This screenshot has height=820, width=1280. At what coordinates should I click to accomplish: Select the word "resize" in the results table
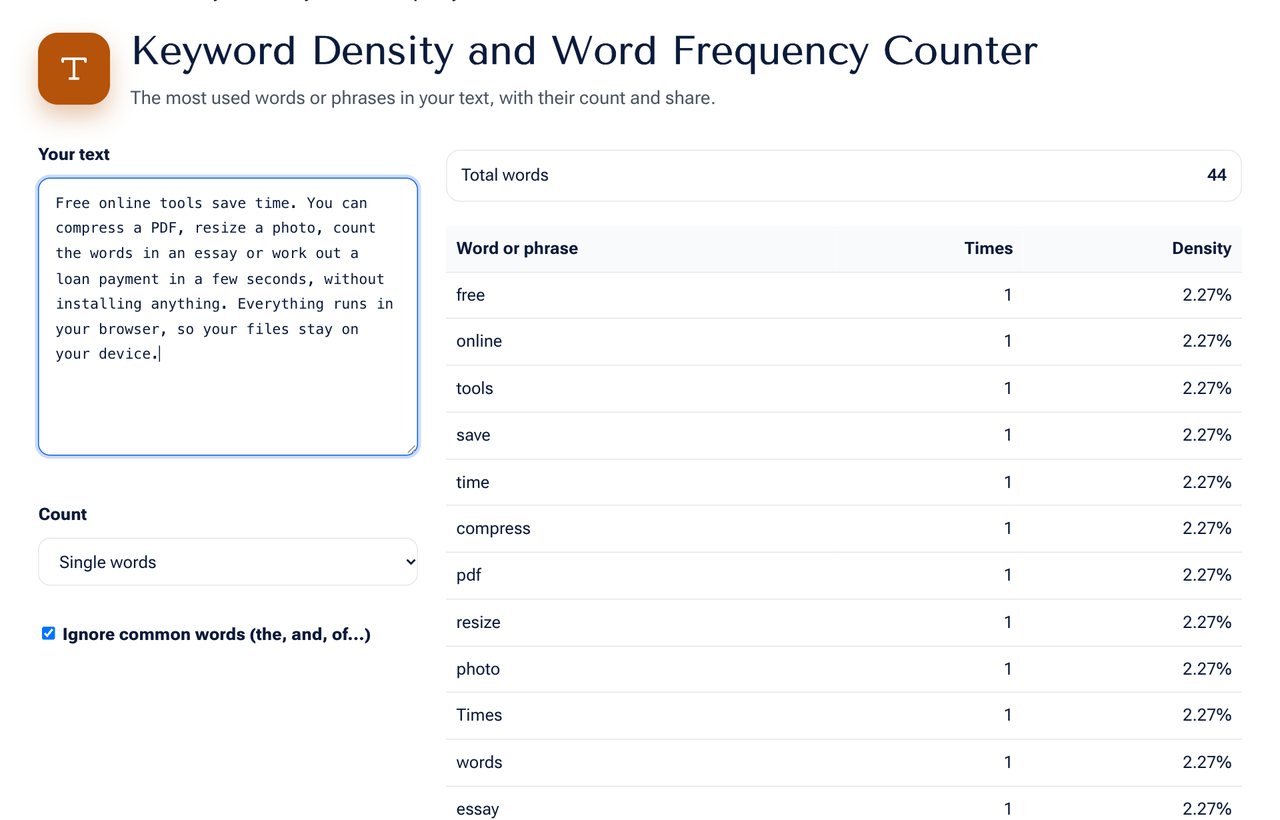[478, 622]
